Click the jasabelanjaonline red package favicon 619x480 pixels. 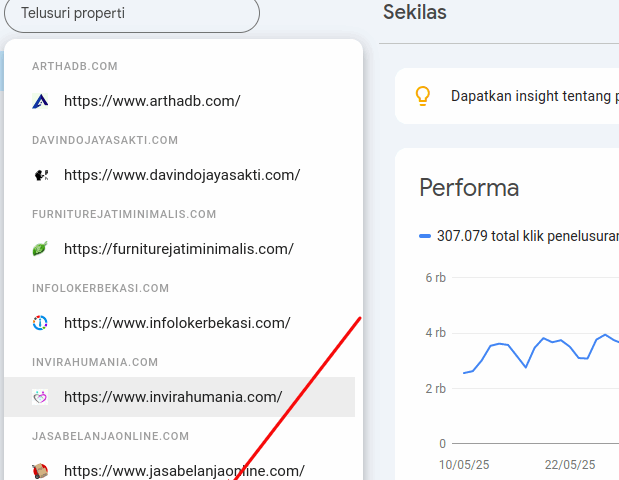pyautogui.click(x=40, y=471)
